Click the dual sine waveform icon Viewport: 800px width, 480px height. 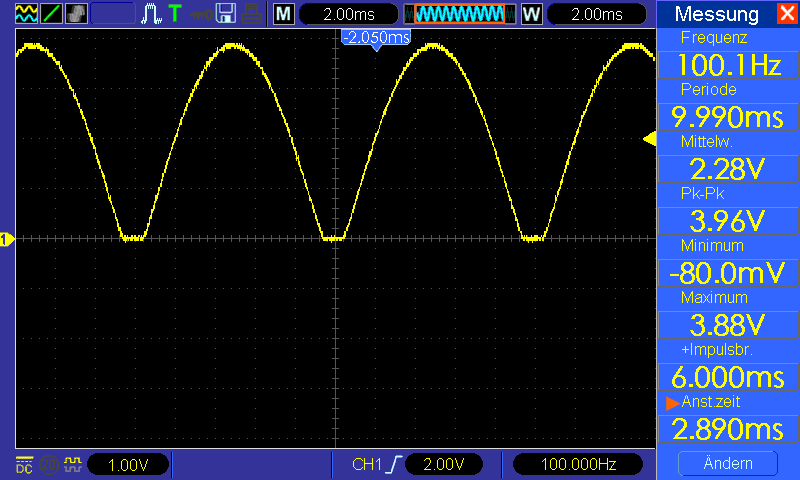coord(26,13)
